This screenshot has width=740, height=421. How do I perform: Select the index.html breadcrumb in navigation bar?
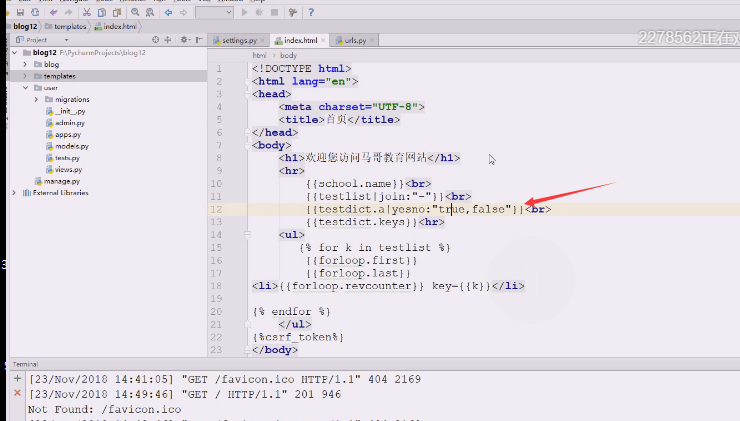(116, 26)
